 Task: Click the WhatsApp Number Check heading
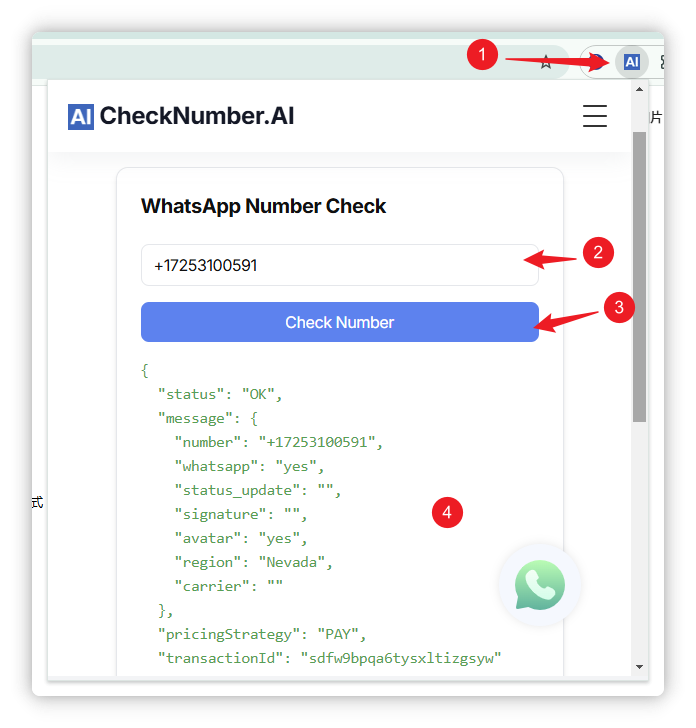[263, 206]
